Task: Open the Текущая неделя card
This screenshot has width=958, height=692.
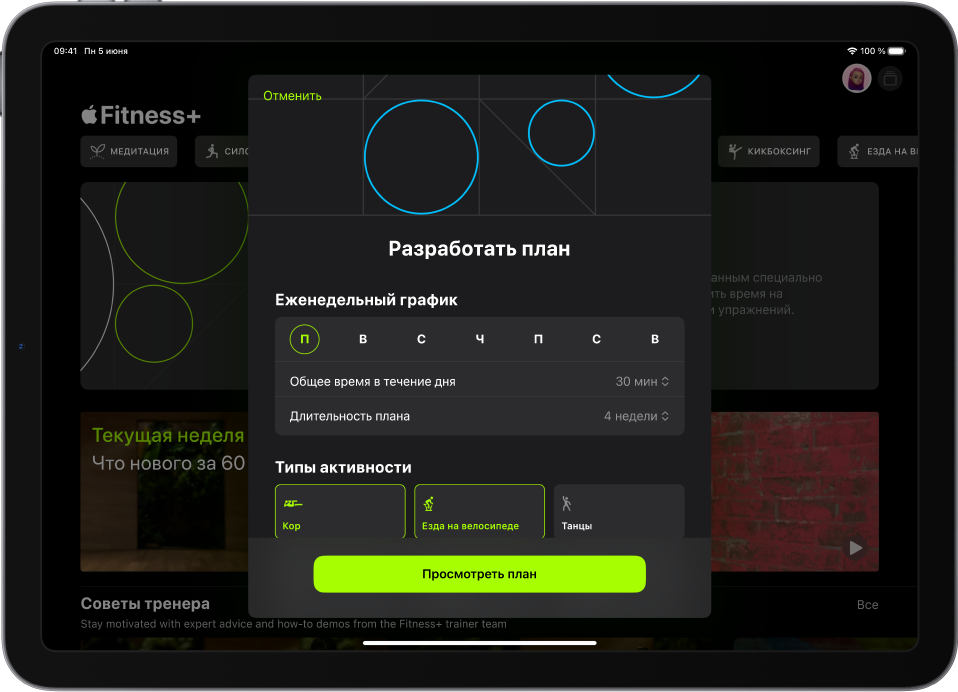Action: click(x=164, y=492)
